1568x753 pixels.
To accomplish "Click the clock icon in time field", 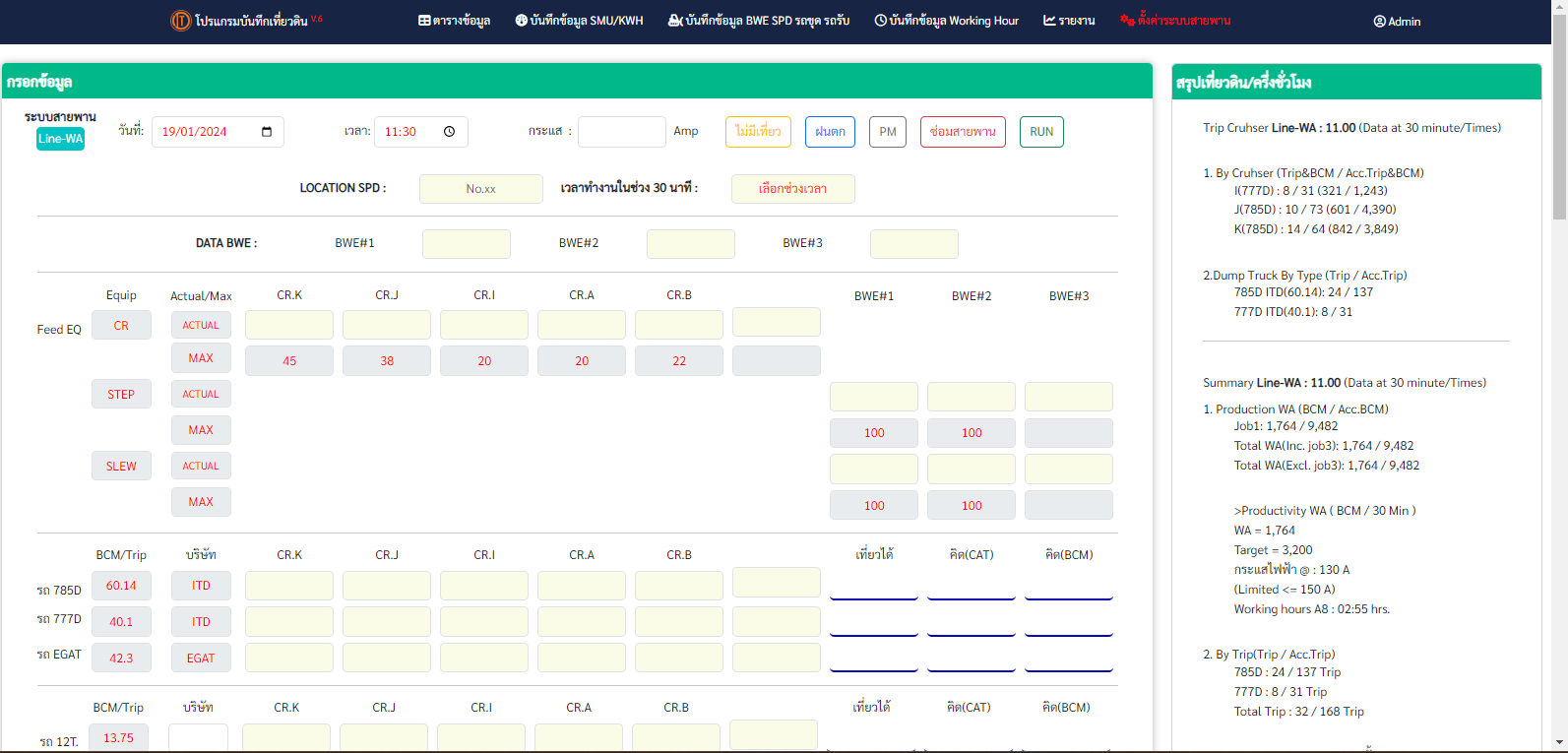I will 449,132.
